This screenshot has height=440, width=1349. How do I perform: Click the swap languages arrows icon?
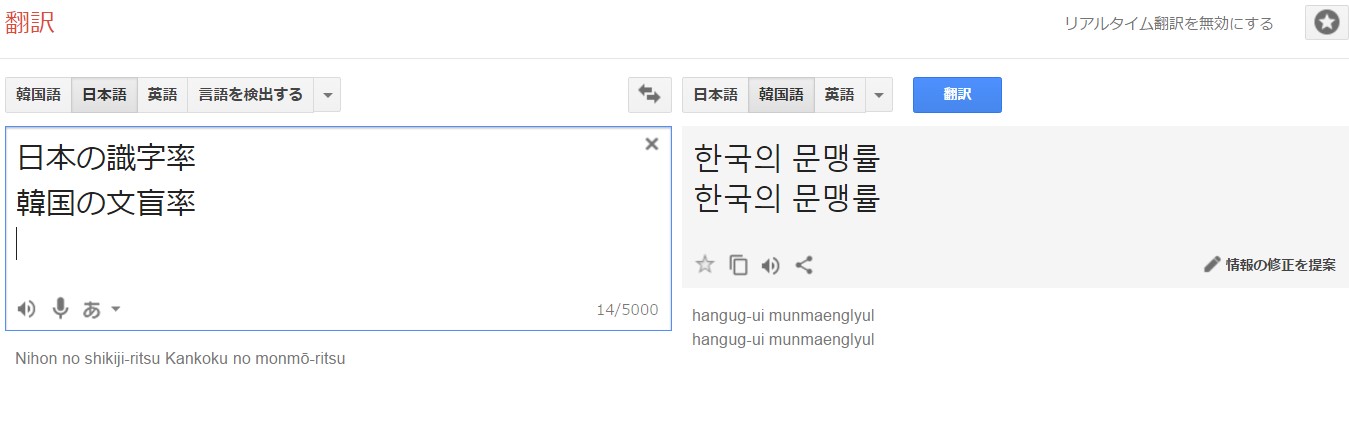point(649,95)
